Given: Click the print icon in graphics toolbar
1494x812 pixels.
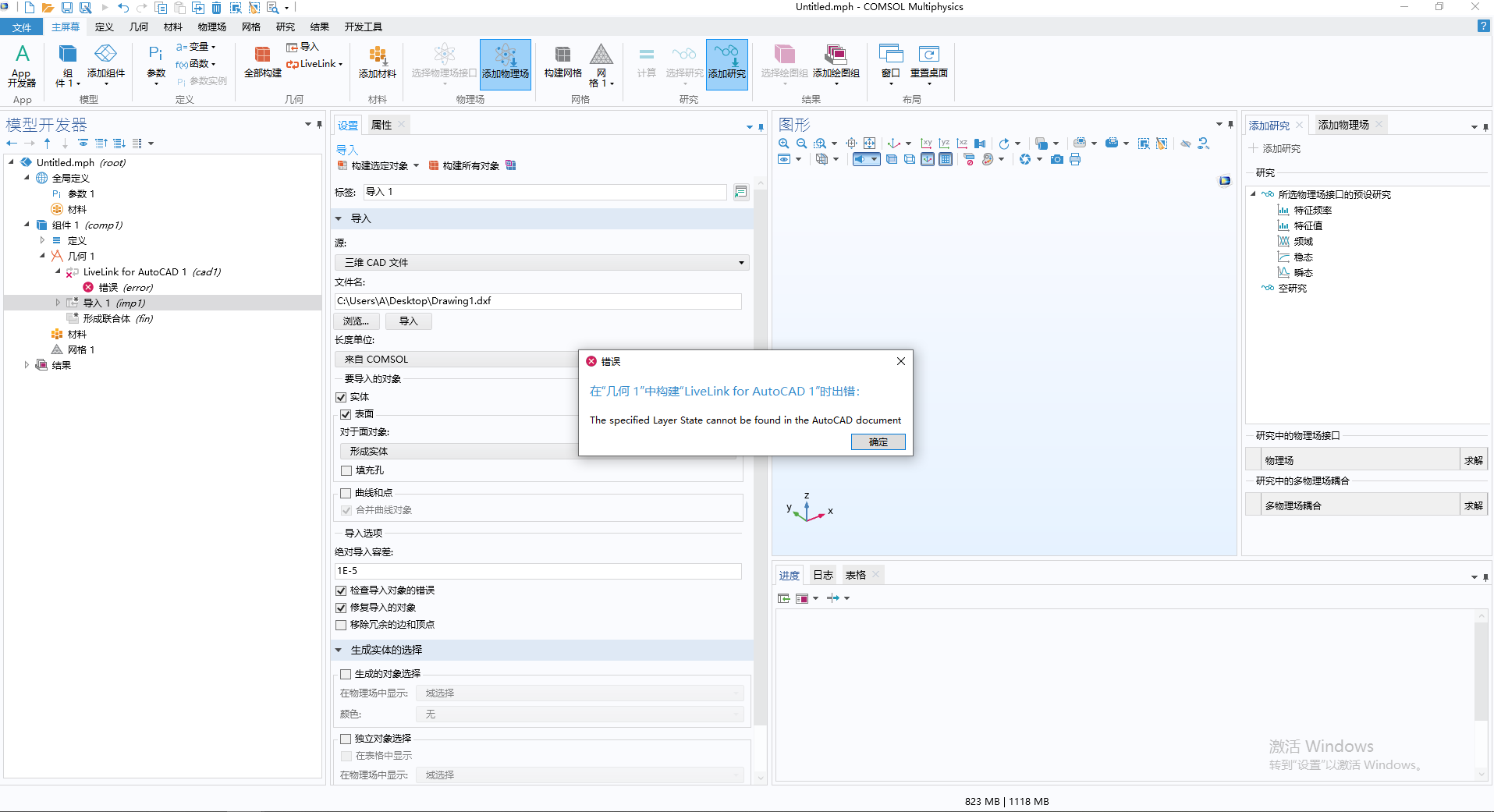Looking at the screenshot, I should [1075, 159].
